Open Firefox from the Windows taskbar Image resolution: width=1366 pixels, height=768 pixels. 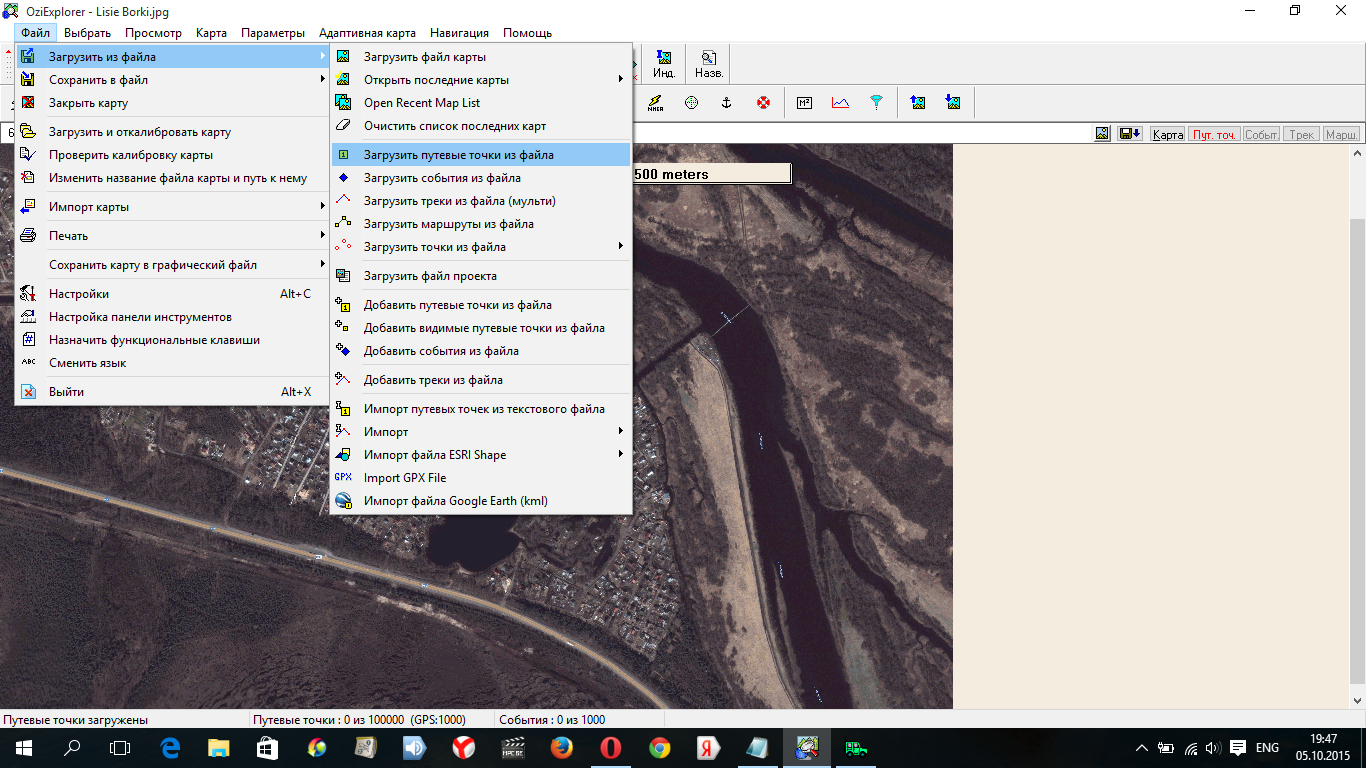(562, 747)
